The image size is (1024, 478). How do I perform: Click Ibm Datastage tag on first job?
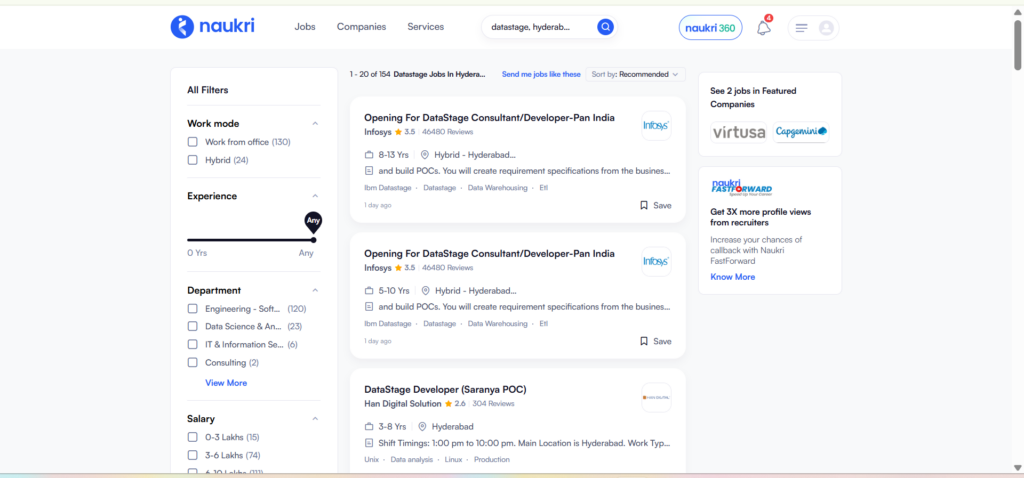pos(388,187)
